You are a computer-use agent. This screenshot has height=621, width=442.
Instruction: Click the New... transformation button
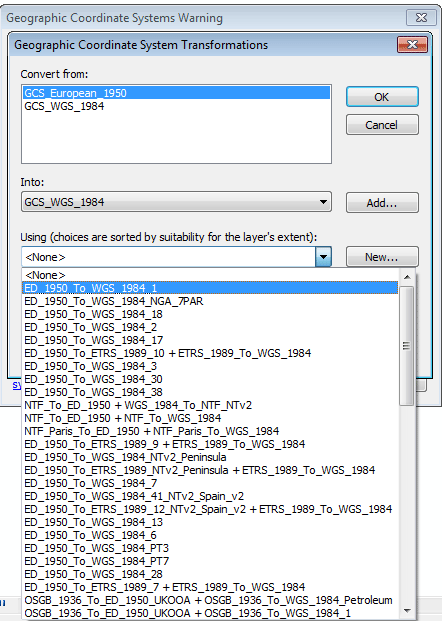tap(382, 257)
